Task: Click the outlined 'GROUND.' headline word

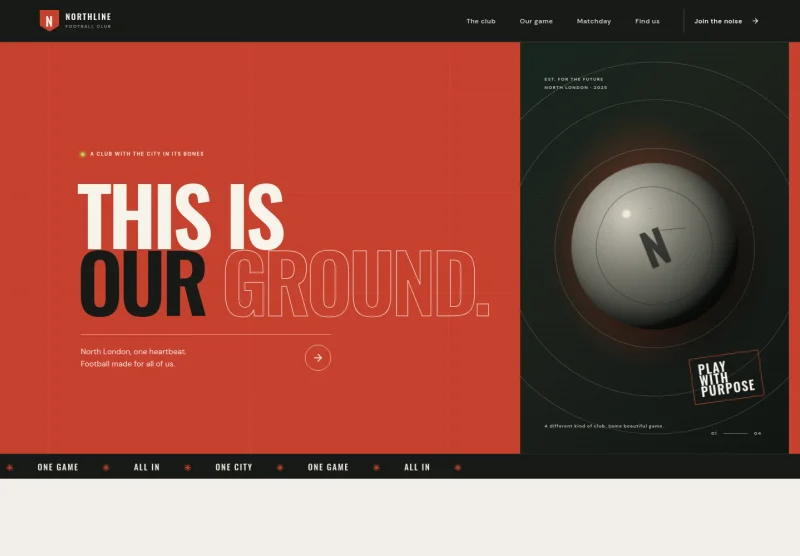Action: [357, 284]
